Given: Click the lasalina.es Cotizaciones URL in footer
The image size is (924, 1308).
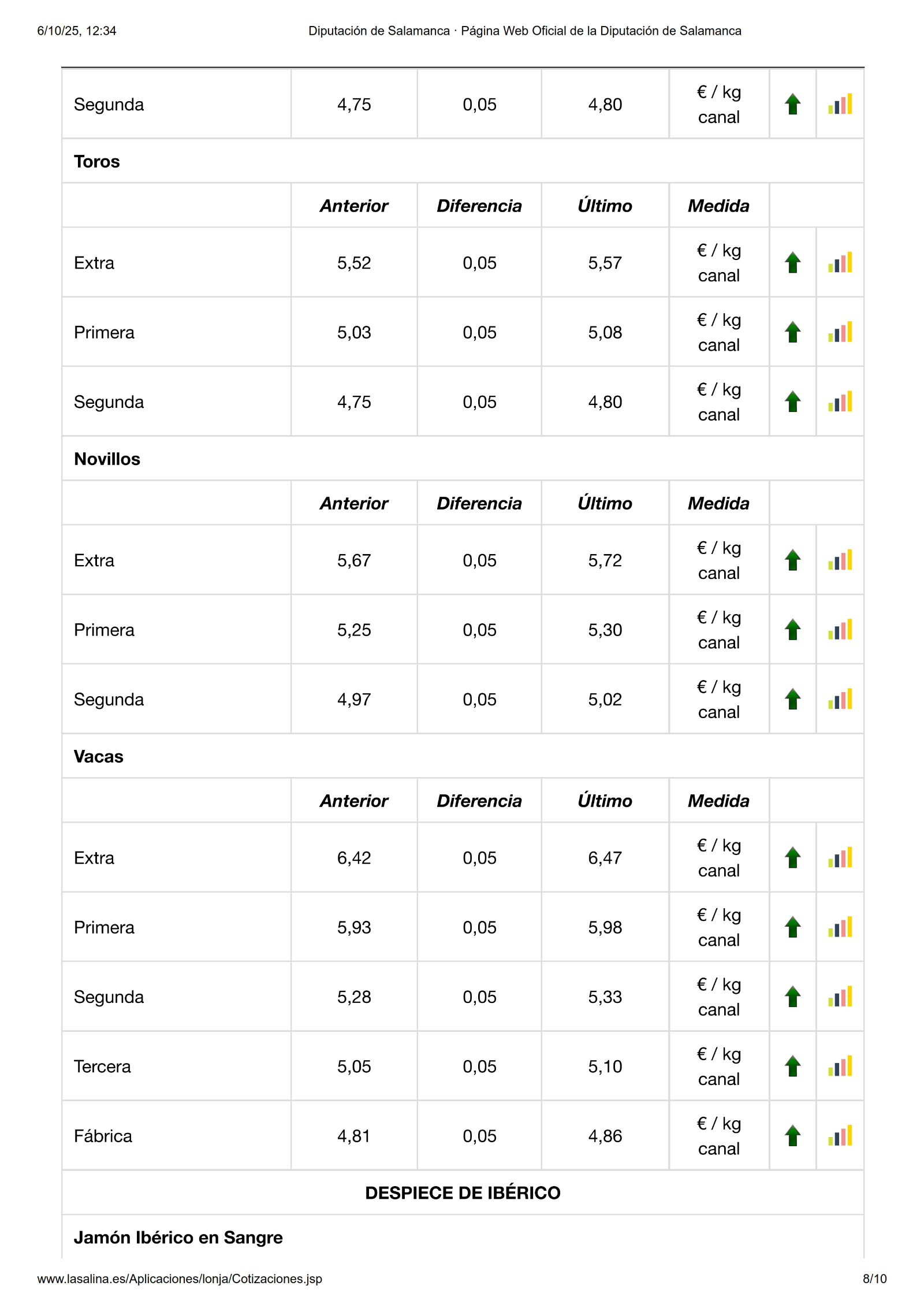Looking at the screenshot, I should click(x=180, y=1279).
